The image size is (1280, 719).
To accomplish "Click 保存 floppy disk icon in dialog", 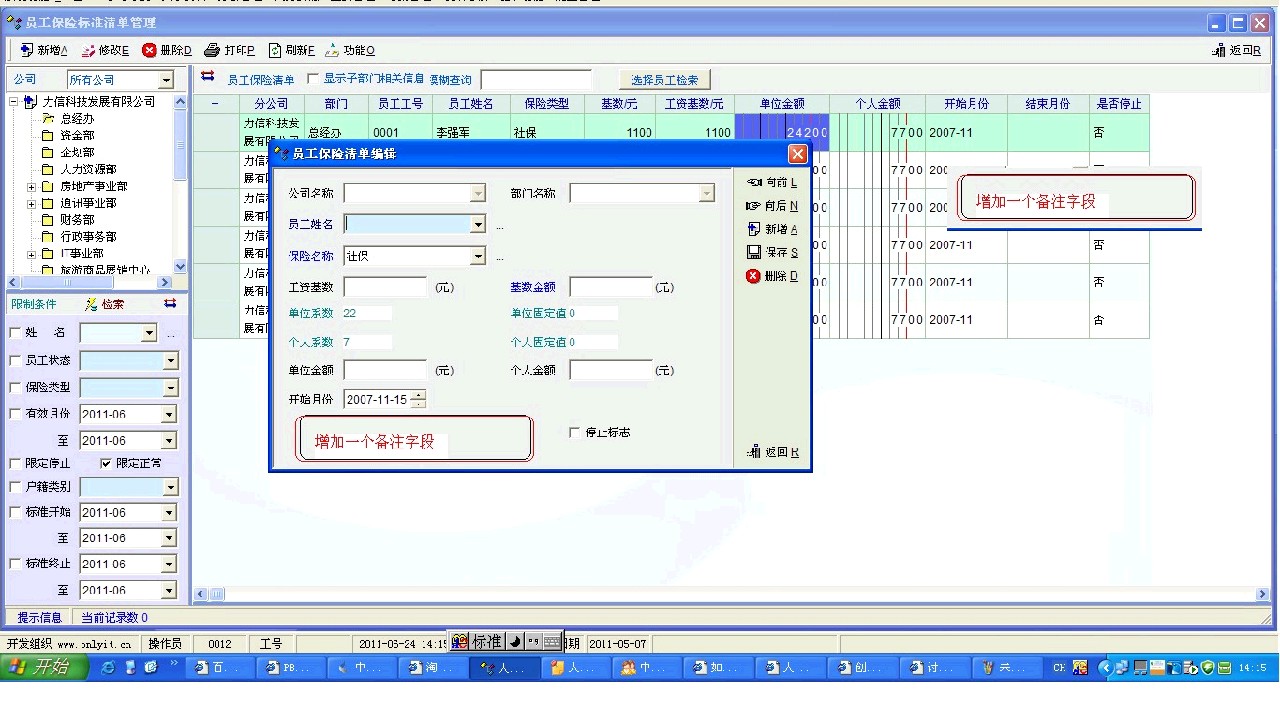I will pos(754,253).
